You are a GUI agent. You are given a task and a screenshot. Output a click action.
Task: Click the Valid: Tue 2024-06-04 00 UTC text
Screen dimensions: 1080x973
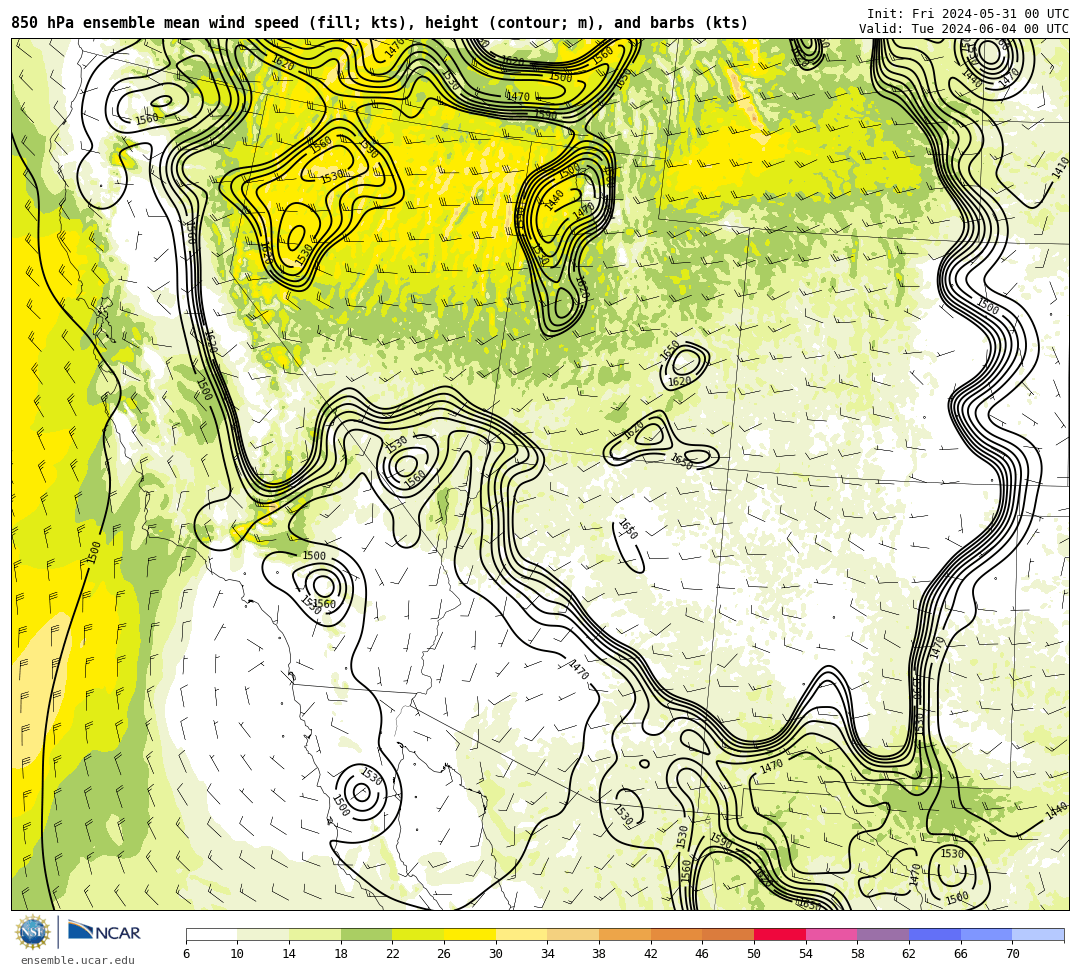click(964, 28)
